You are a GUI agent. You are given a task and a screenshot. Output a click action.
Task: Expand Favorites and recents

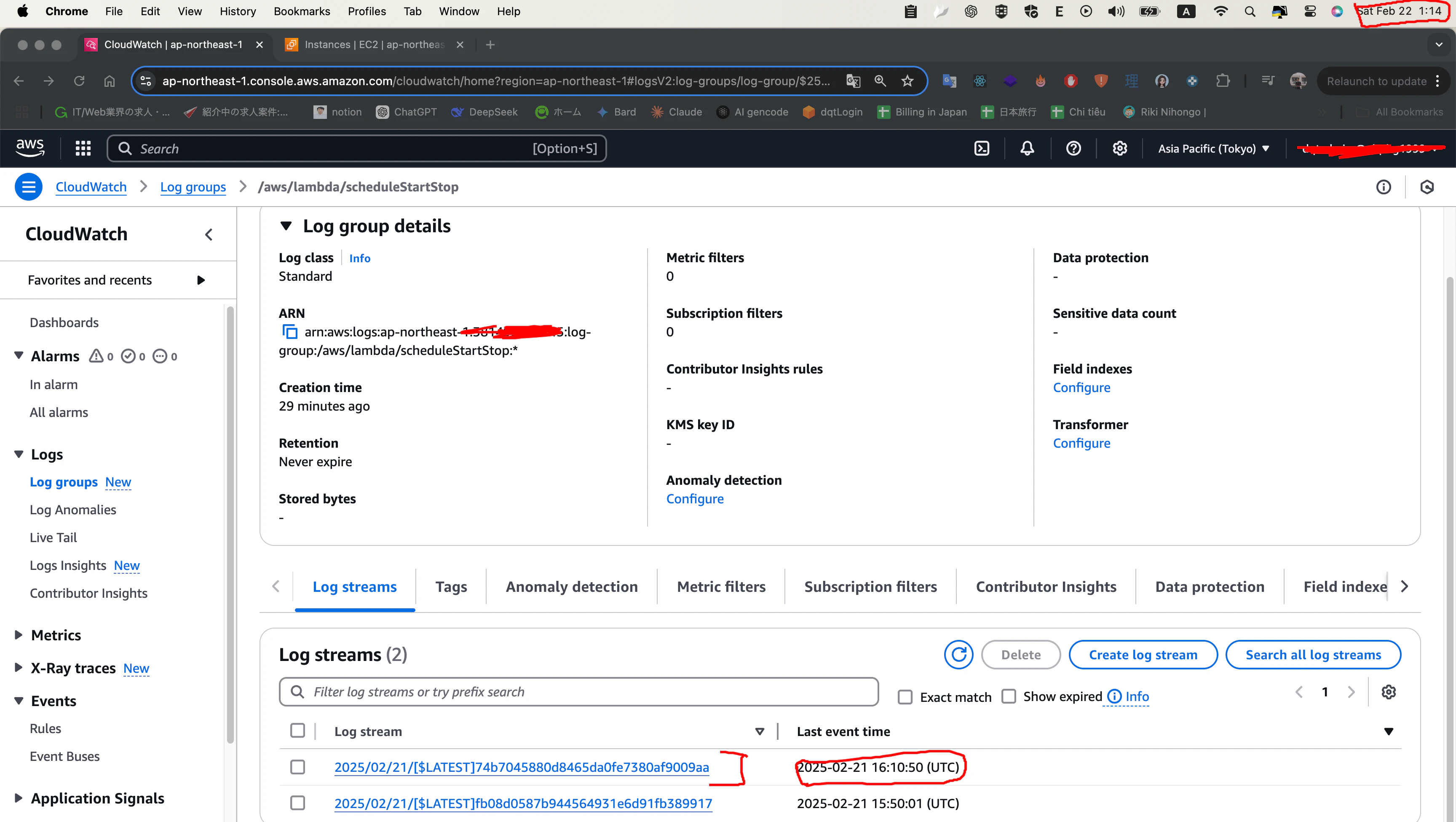tap(201, 280)
